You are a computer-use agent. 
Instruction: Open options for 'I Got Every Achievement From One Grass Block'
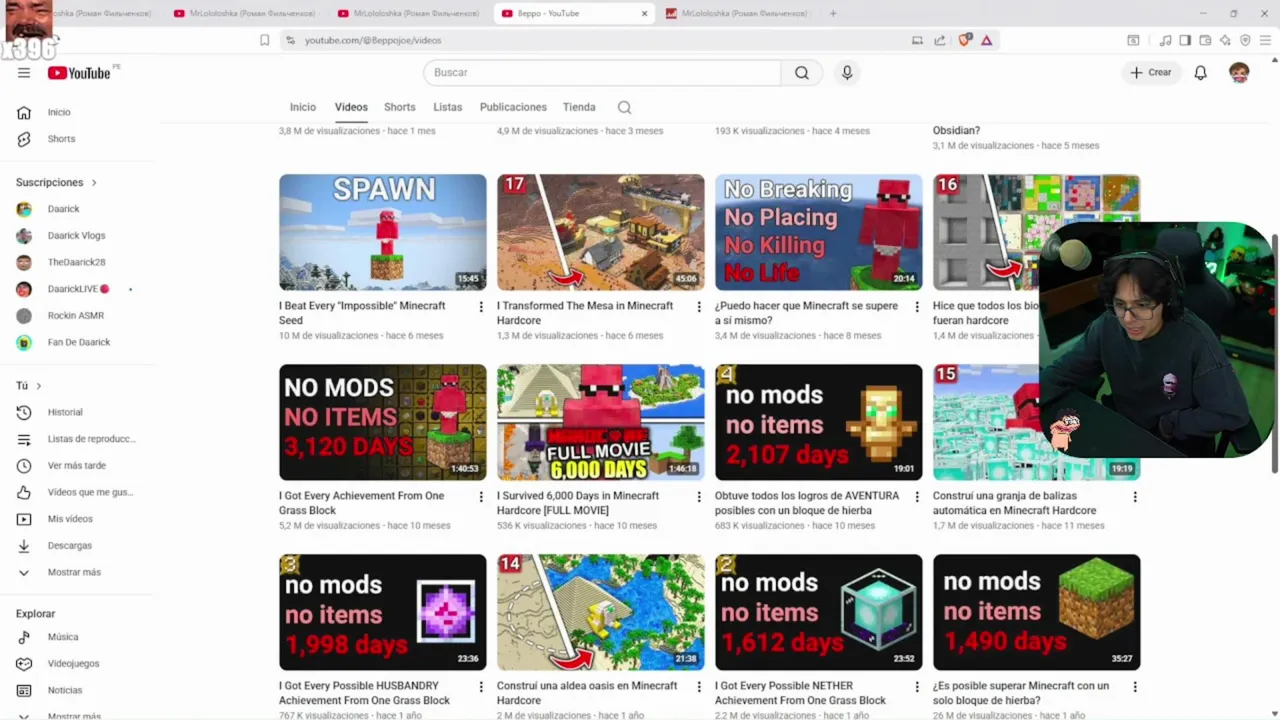coord(481,497)
